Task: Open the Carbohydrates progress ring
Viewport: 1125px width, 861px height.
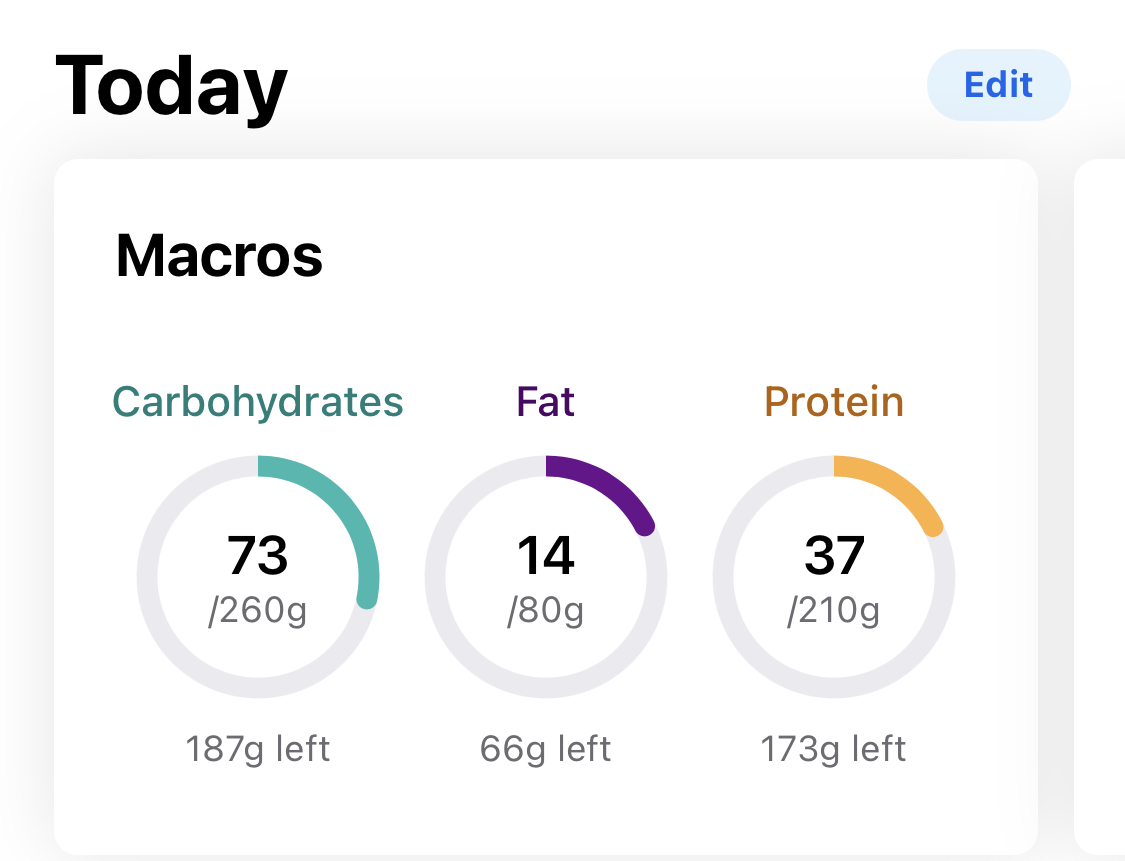Action: [x=258, y=577]
